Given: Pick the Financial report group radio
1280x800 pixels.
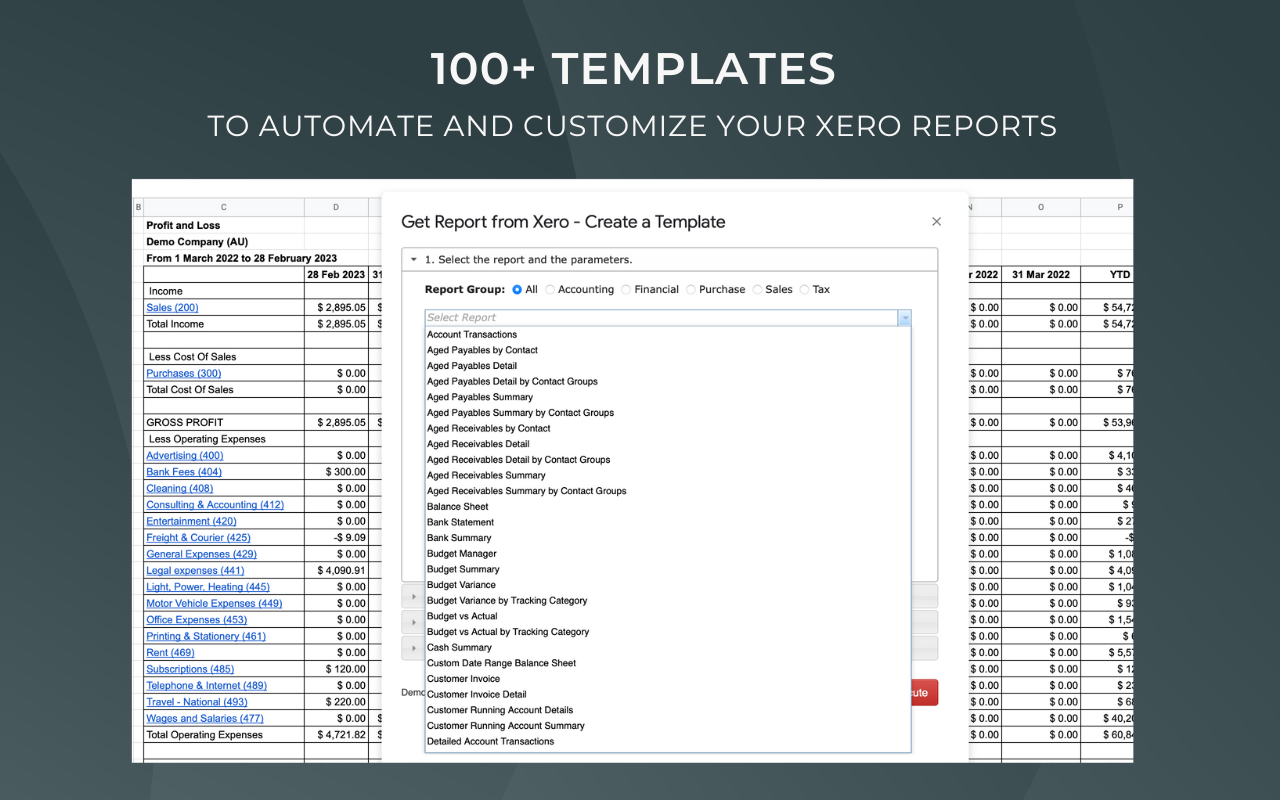Looking at the screenshot, I should [626, 290].
